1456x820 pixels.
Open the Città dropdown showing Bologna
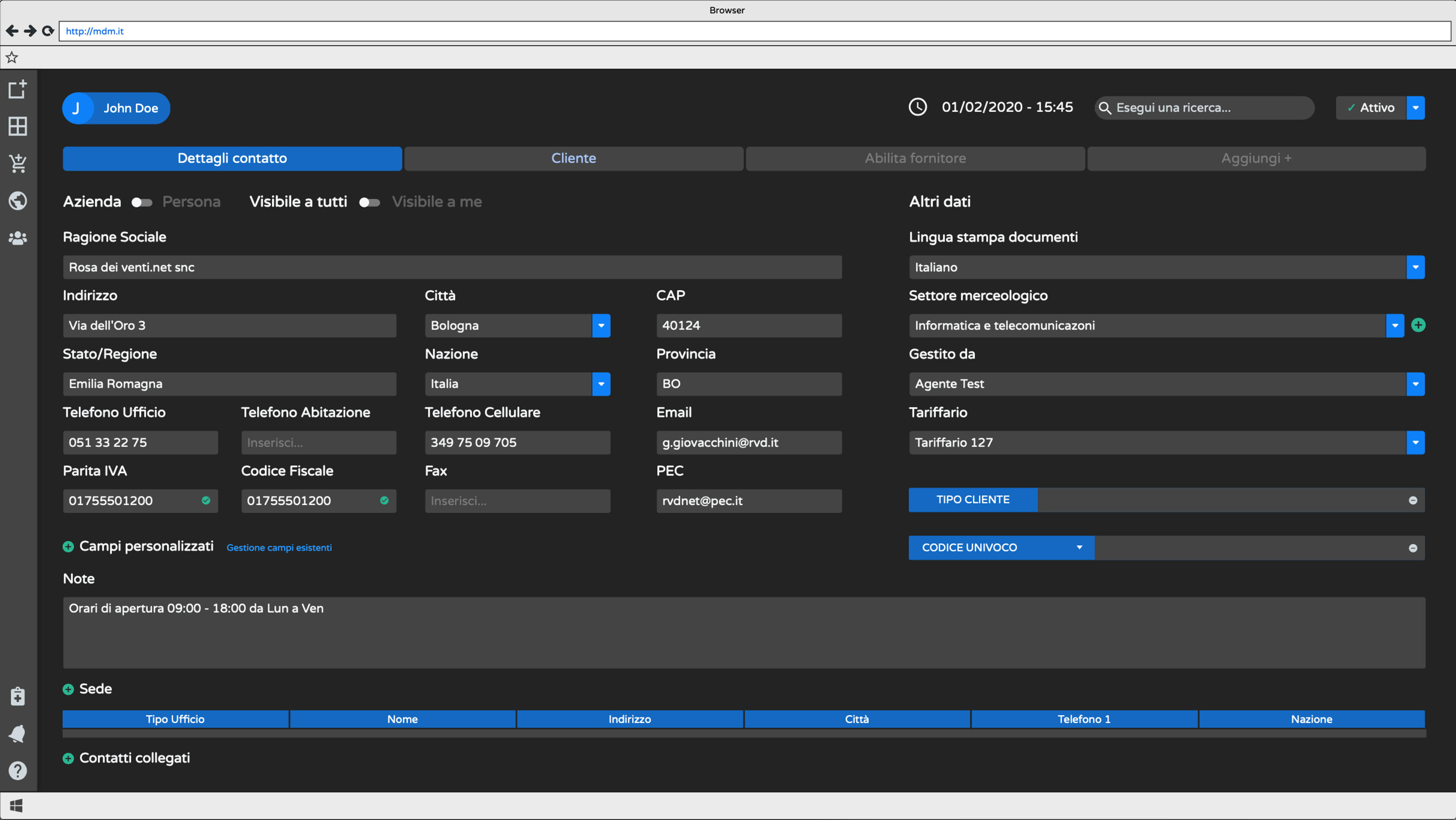click(x=601, y=326)
